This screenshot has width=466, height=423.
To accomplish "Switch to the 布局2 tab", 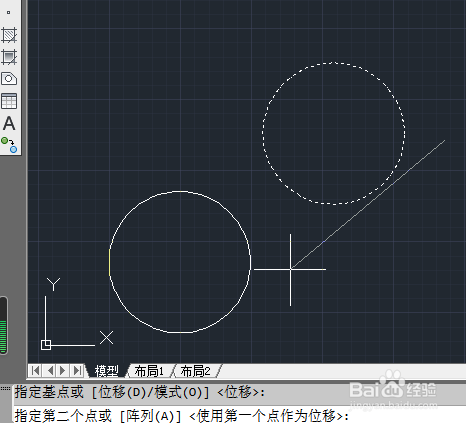I will pos(195,371).
